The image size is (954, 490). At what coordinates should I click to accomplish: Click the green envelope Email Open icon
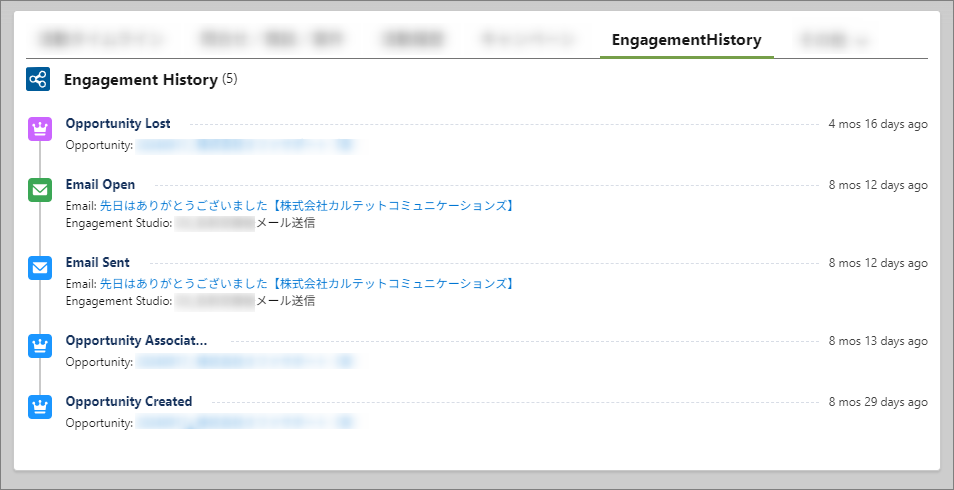pos(40,190)
